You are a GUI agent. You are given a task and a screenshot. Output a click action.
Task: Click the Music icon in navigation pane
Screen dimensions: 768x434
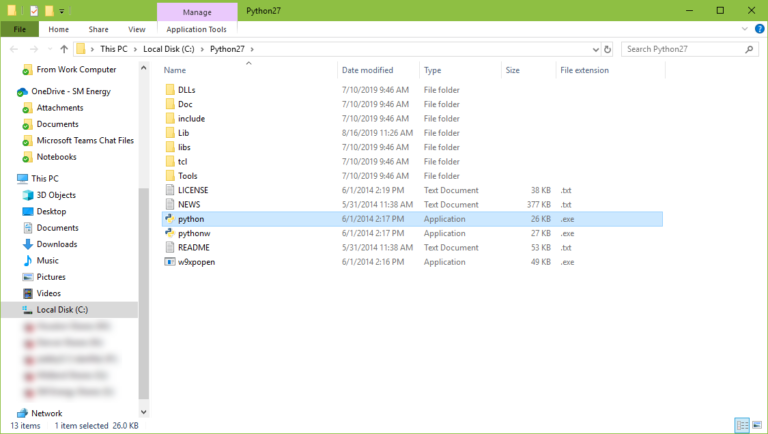(27, 260)
